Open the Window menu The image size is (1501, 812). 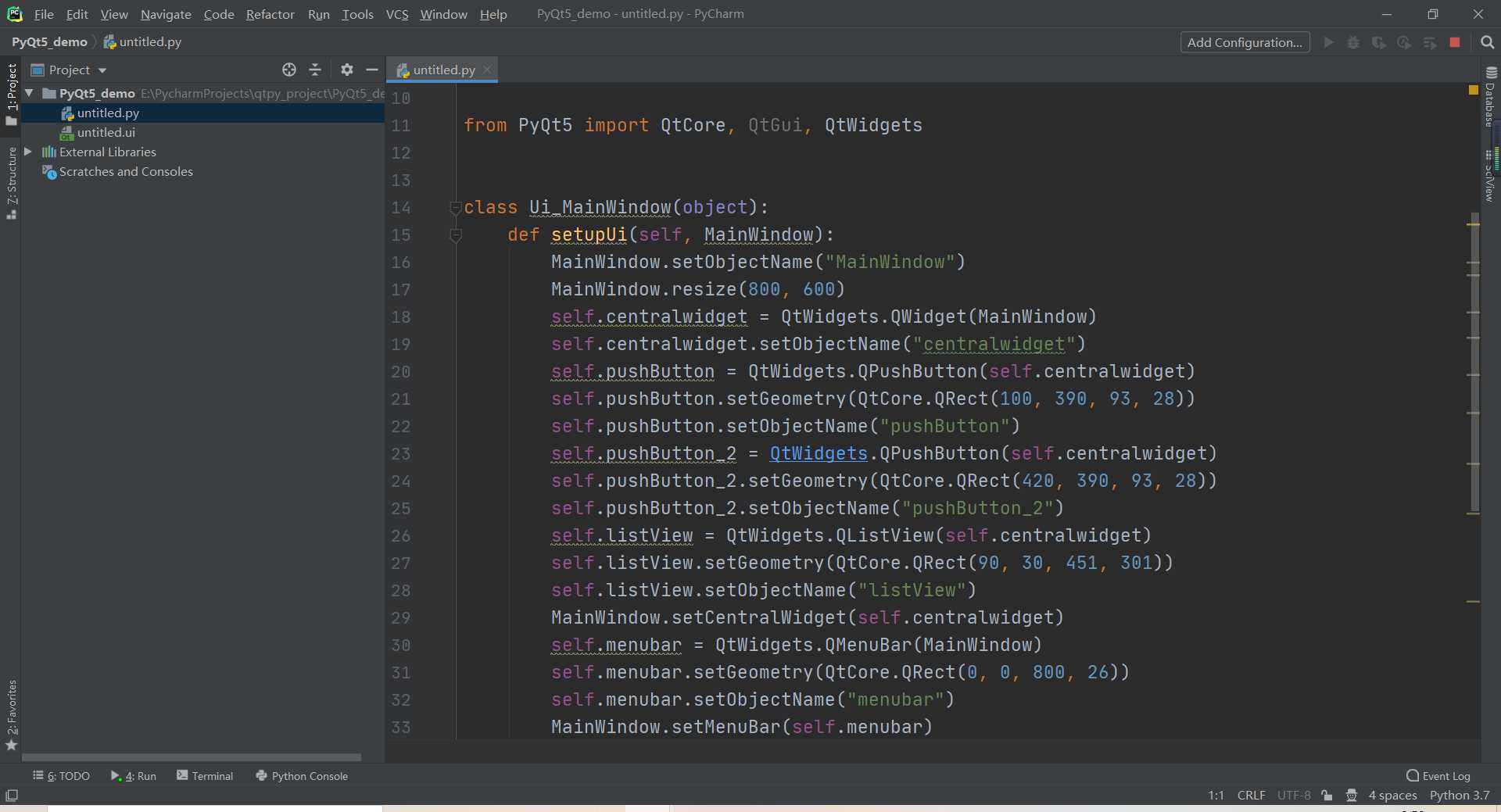click(x=443, y=14)
